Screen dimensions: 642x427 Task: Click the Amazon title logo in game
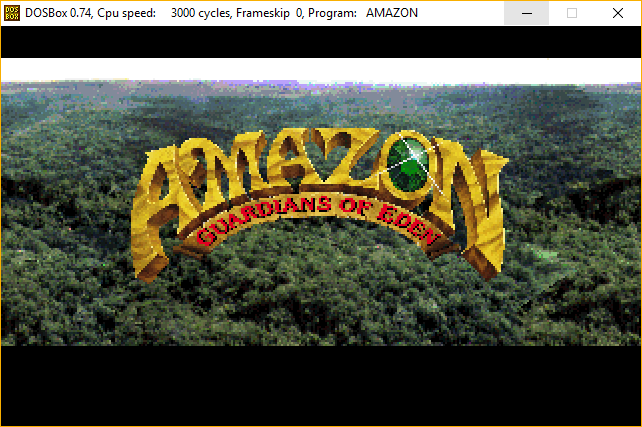click(x=319, y=204)
